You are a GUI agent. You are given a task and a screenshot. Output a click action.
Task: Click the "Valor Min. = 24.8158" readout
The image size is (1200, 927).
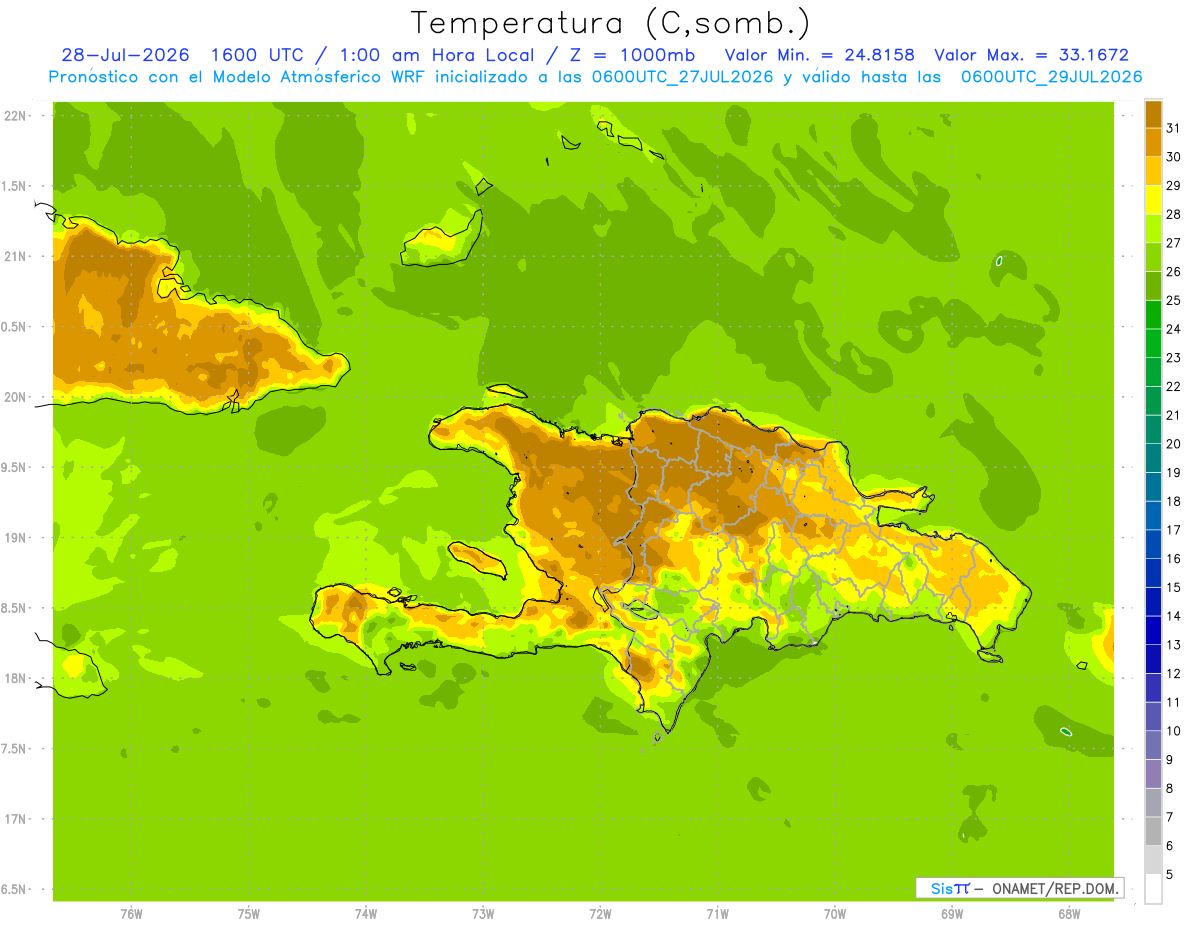click(820, 55)
